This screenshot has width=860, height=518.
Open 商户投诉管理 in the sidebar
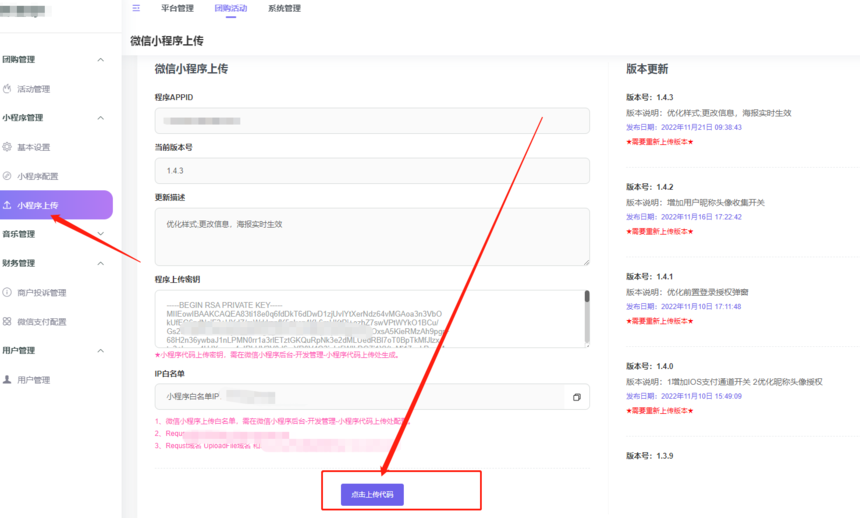42,292
